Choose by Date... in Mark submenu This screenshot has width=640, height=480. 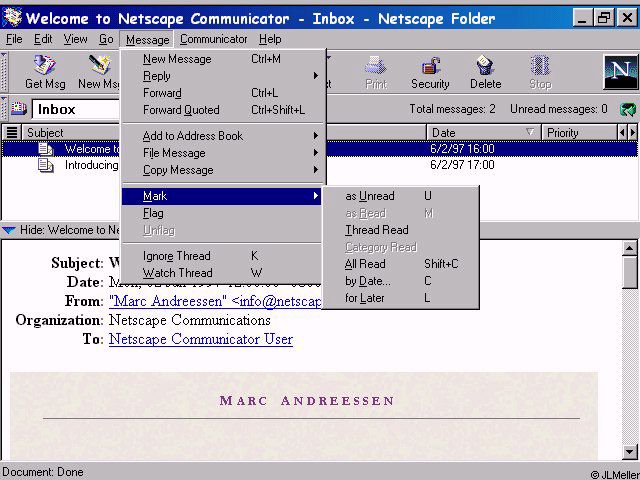(x=400, y=281)
